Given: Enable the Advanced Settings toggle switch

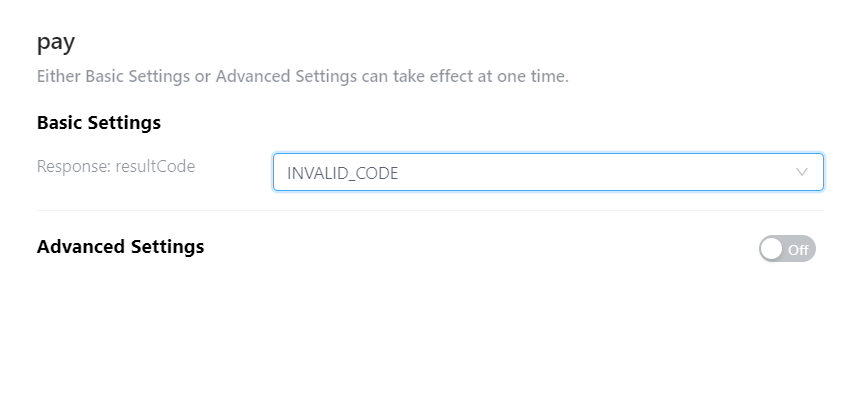Looking at the screenshot, I should 787,249.
